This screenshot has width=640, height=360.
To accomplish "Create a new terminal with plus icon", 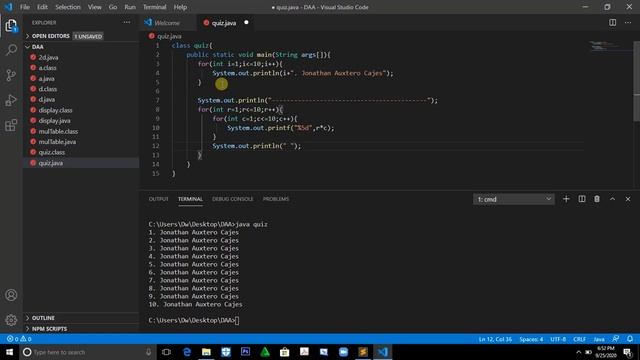I will pos(566,199).
